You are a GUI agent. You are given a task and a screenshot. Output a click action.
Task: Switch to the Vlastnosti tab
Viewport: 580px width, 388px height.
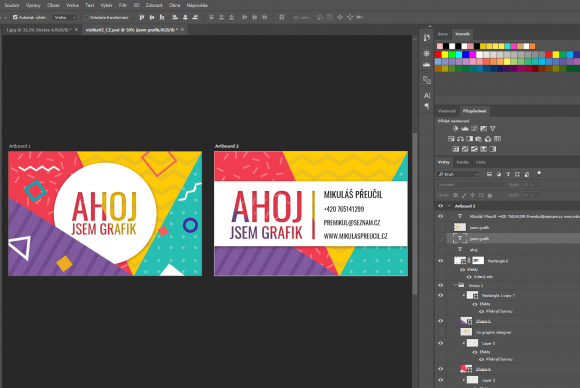(447, 111)
